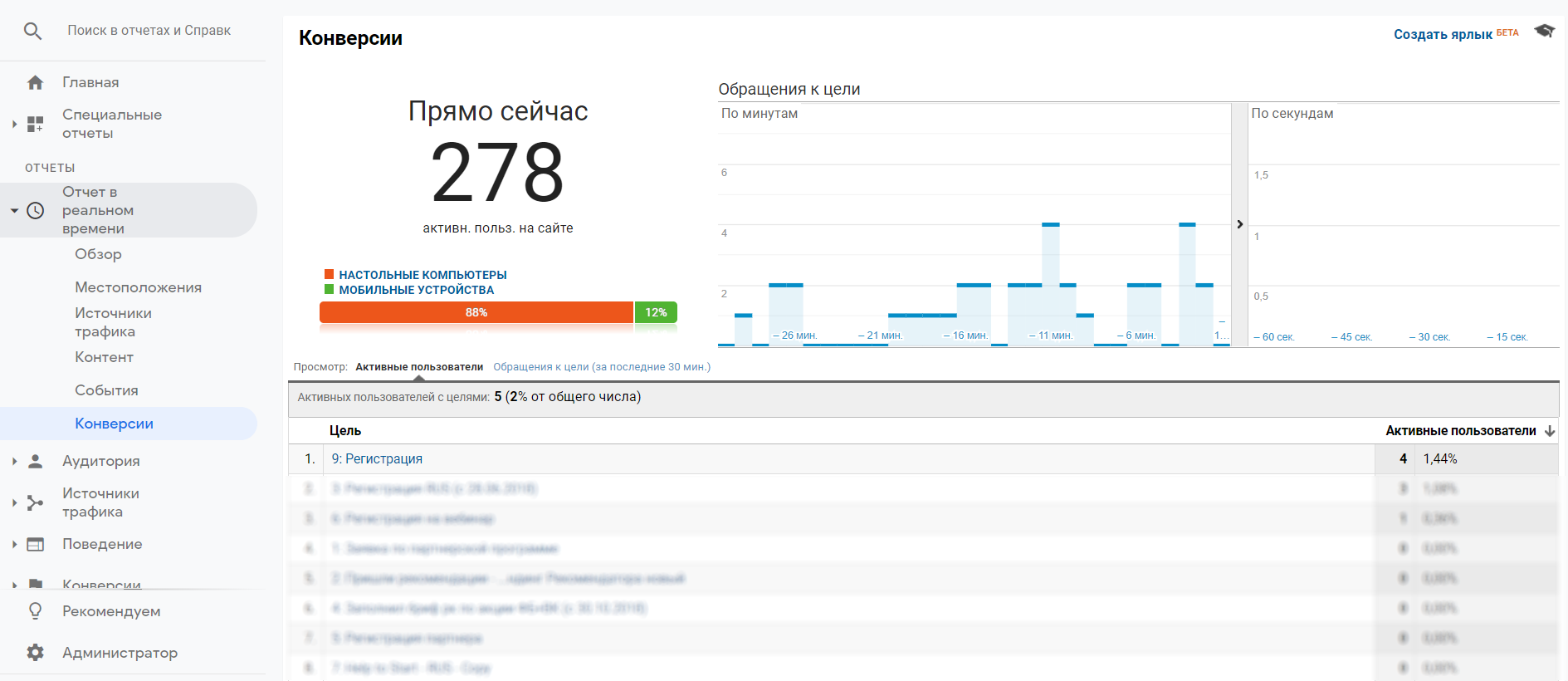Viewport: 1568px width, 681px height.
Task: Click the orange desktop 88% bar segment
Action: click(476, 312)
